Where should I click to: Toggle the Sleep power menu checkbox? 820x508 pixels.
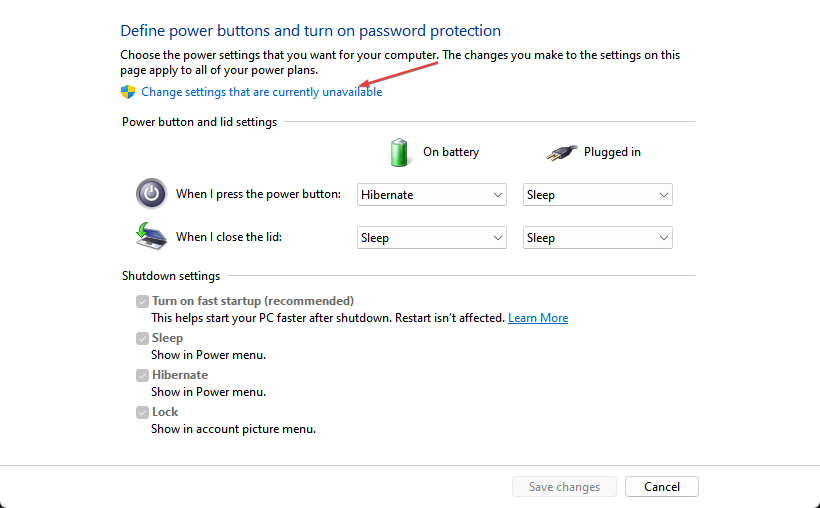(x=142, y=338)
